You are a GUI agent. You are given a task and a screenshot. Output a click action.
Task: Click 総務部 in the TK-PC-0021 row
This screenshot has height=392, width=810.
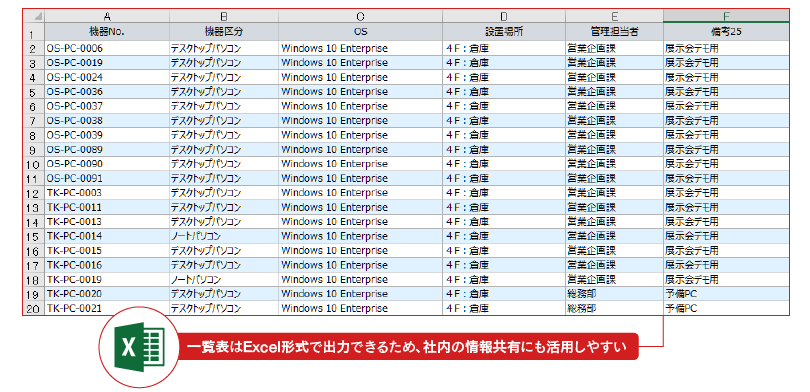coord(581,309)
